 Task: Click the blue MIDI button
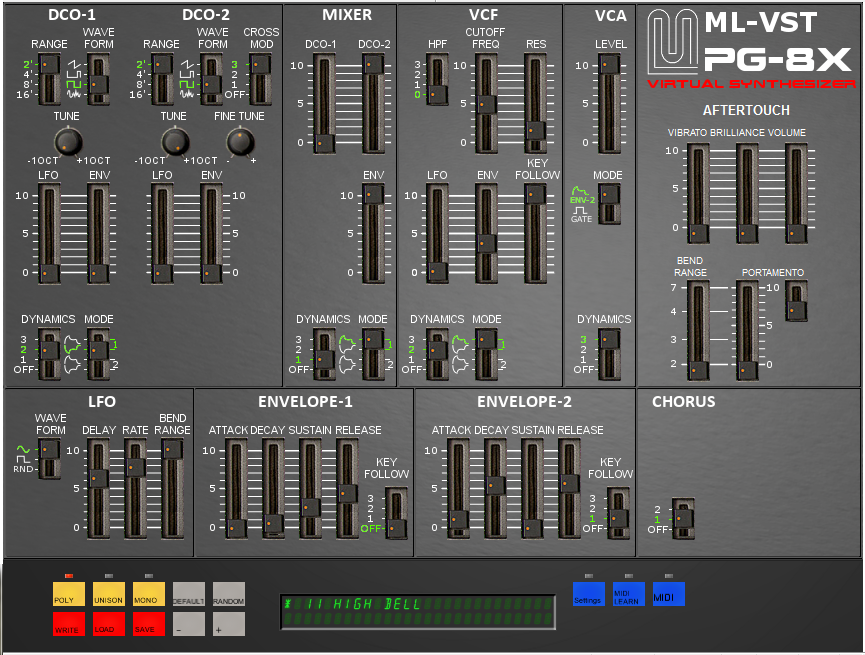point(669,594)
